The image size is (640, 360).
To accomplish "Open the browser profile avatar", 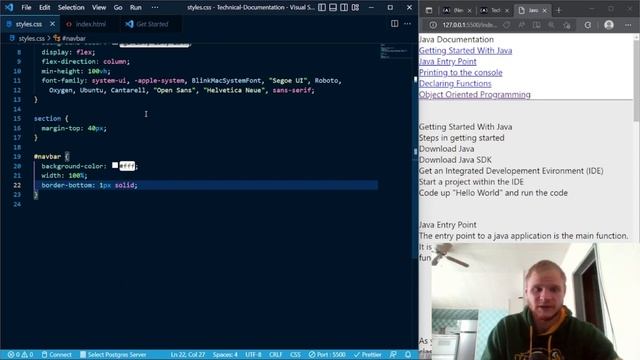I will pyautogui.click(x=609, y=25).
